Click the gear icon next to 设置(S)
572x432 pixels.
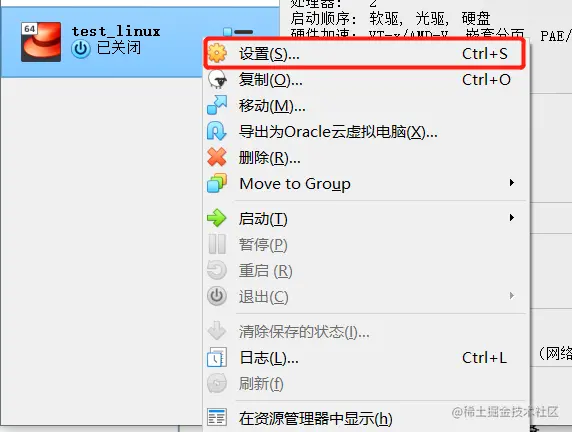click(x=217, y=53)
